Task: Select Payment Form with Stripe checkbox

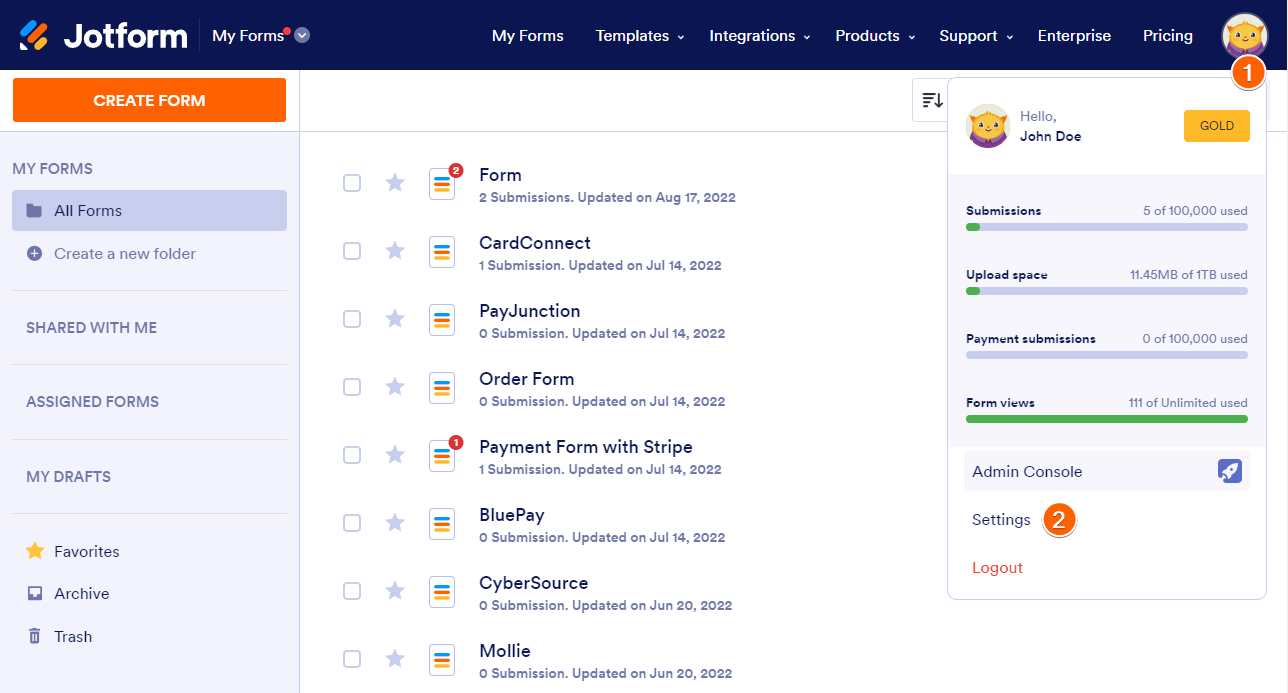Action: [x=352, y=455]
